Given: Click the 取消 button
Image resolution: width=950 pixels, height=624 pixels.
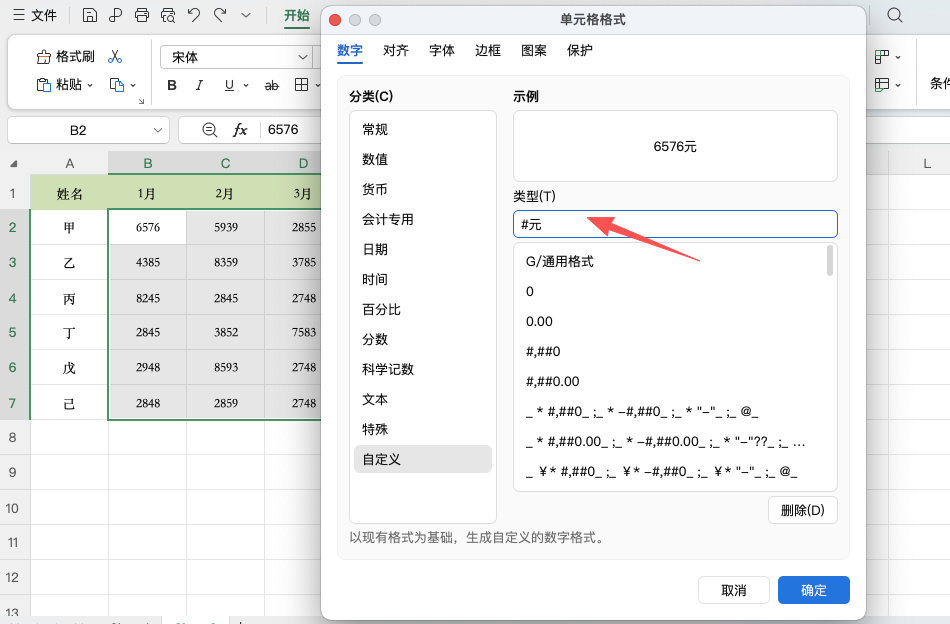Looking at the screenshot, I should click(734, 590).
